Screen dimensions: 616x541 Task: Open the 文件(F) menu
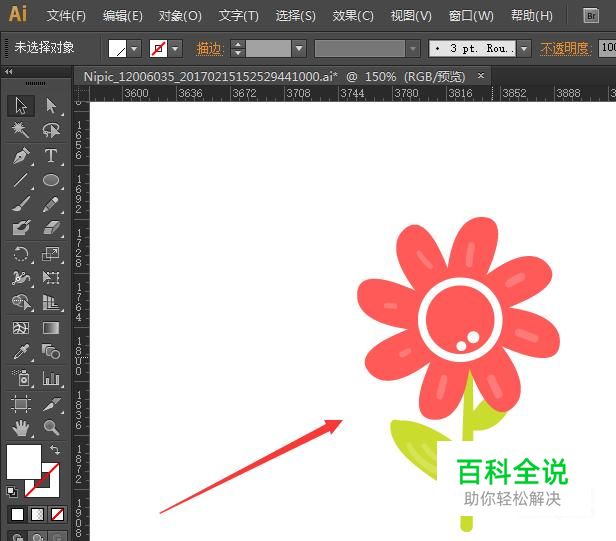(x=66, y=16)
